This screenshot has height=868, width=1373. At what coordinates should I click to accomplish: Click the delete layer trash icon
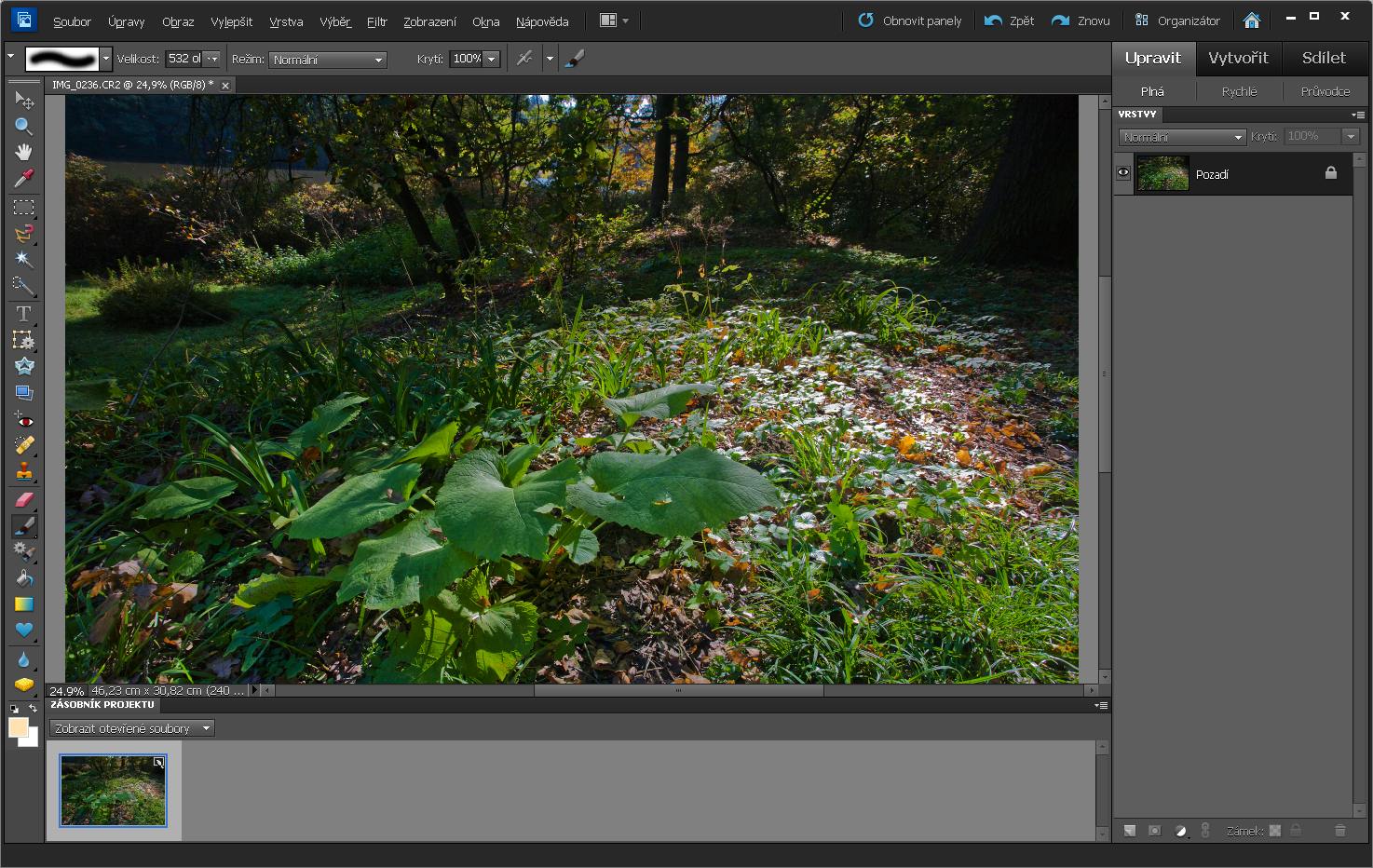coord(1339,830)
